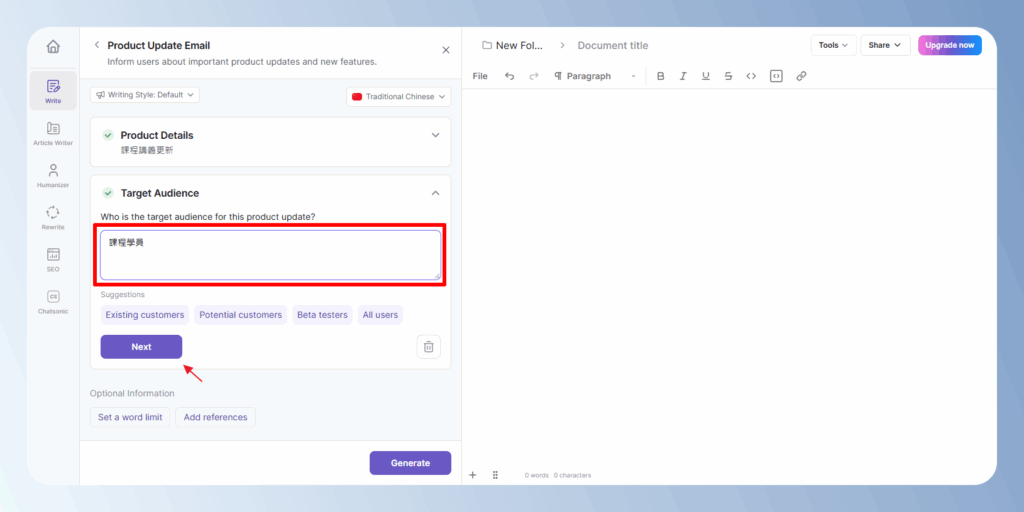Select the Potential customers suggestion
Screen dimensions: 1024x512
(240, 315)
